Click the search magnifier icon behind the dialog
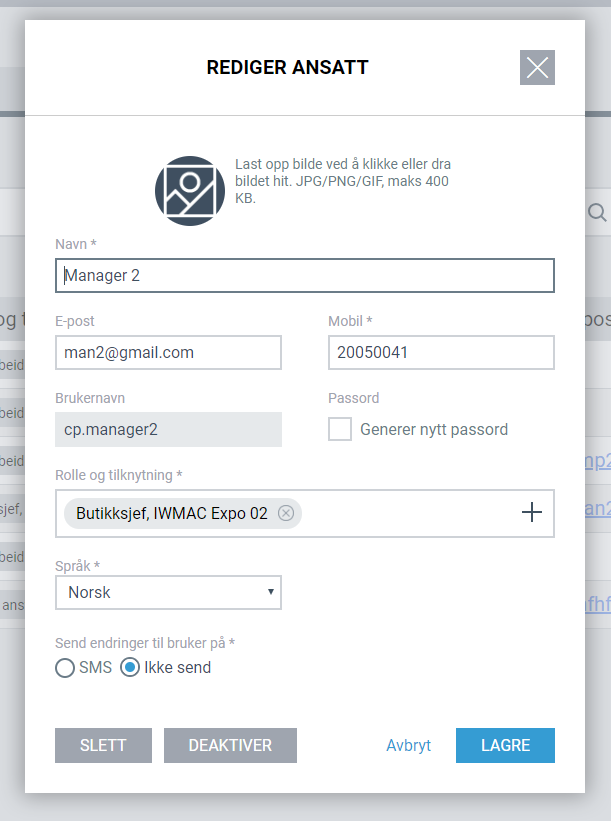Viewport: 611px width, 821px height. coord(597,213)
